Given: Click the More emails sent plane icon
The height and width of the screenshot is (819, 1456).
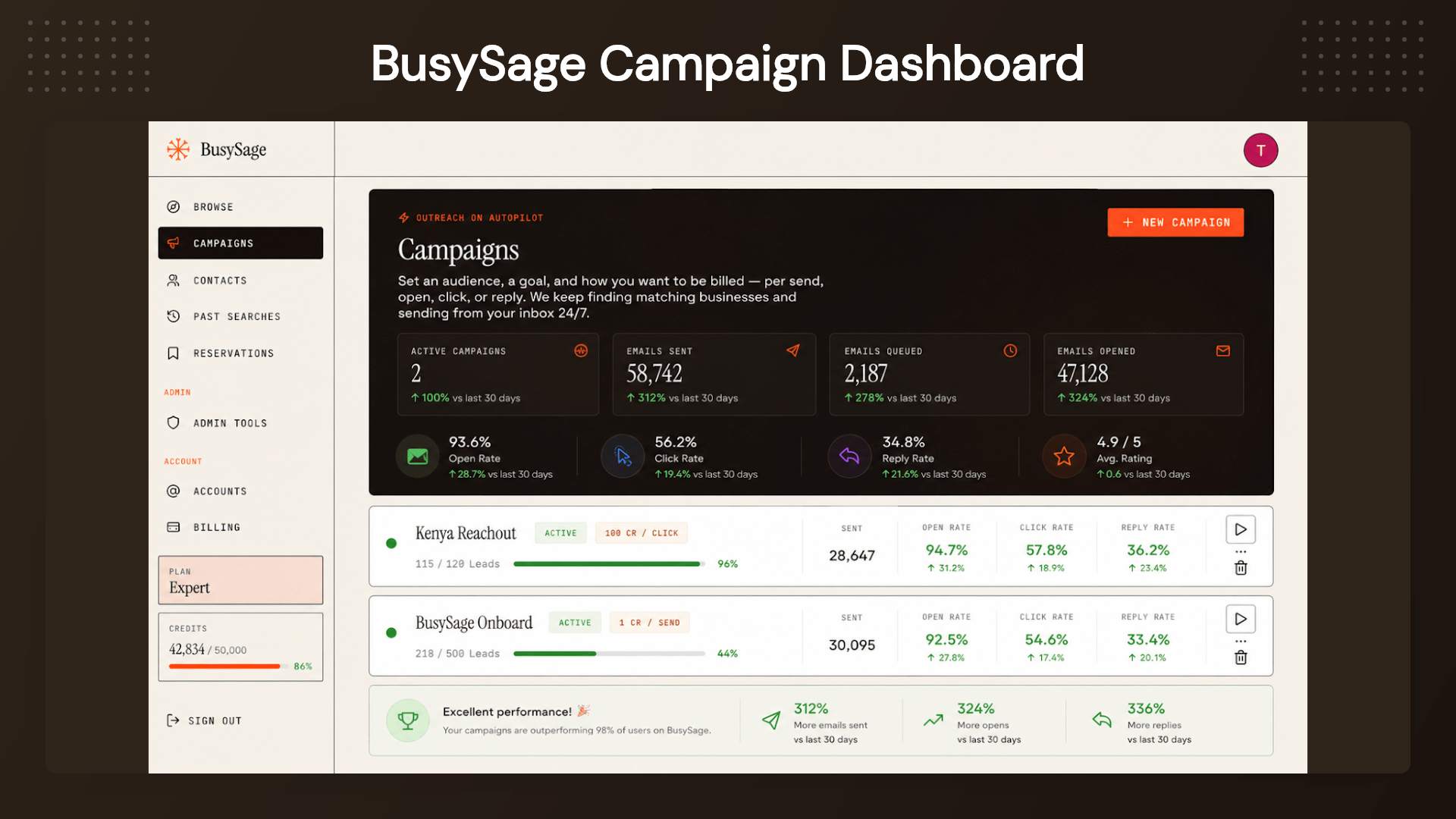Looking at the screenshot, I should coord(771,720).
